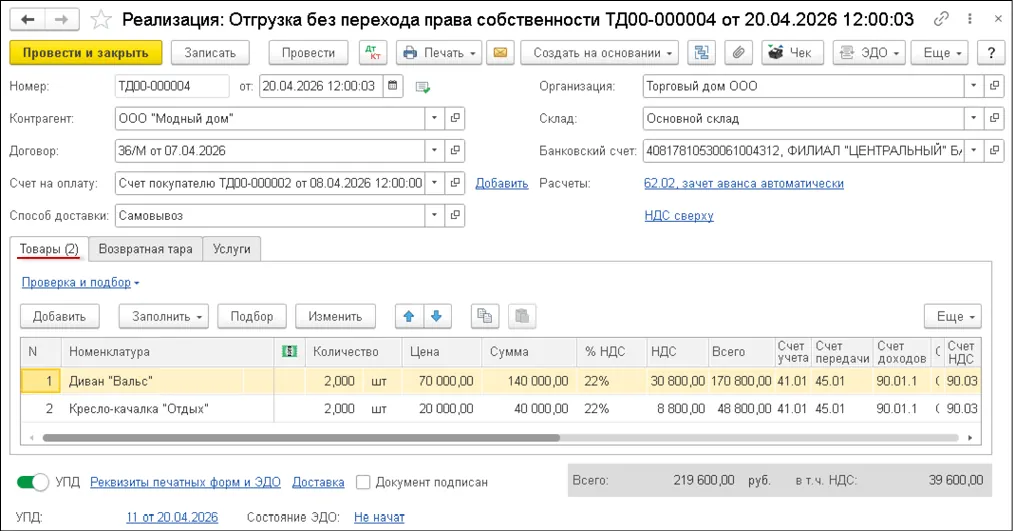Image resolution: width=1013 pixels, height=531 pixels.
Task: Open the НДС сверху link
Action: tap(679, 216)
